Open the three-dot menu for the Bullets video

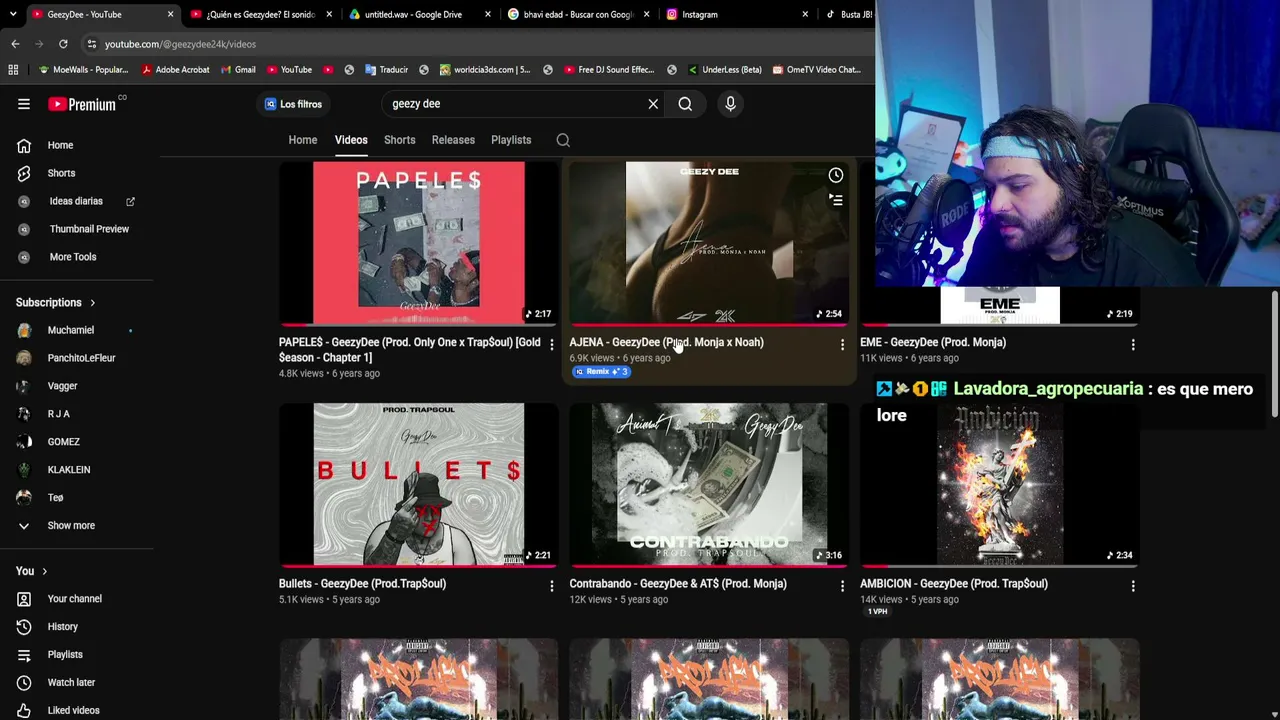pyautogui.click(x=551, y=586)
